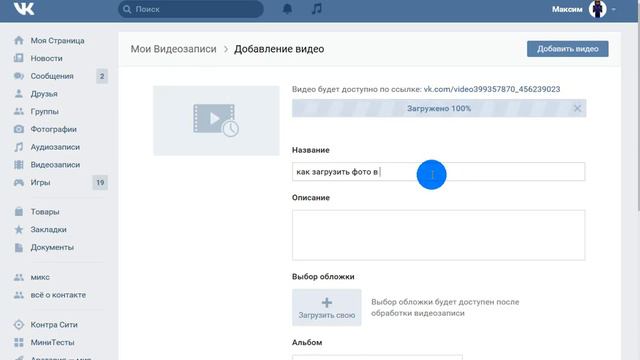
Task: Click the target icon beside Контра Сити
Action: point(19,324)
